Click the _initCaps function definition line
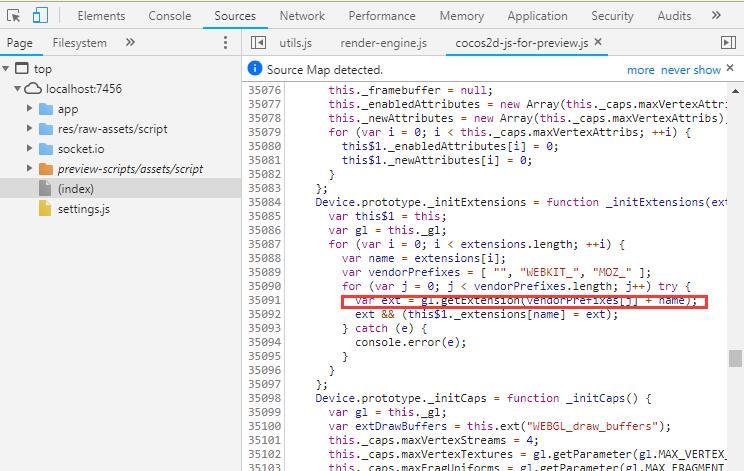The height and width of the screenshot is (471, 744). 483,398
